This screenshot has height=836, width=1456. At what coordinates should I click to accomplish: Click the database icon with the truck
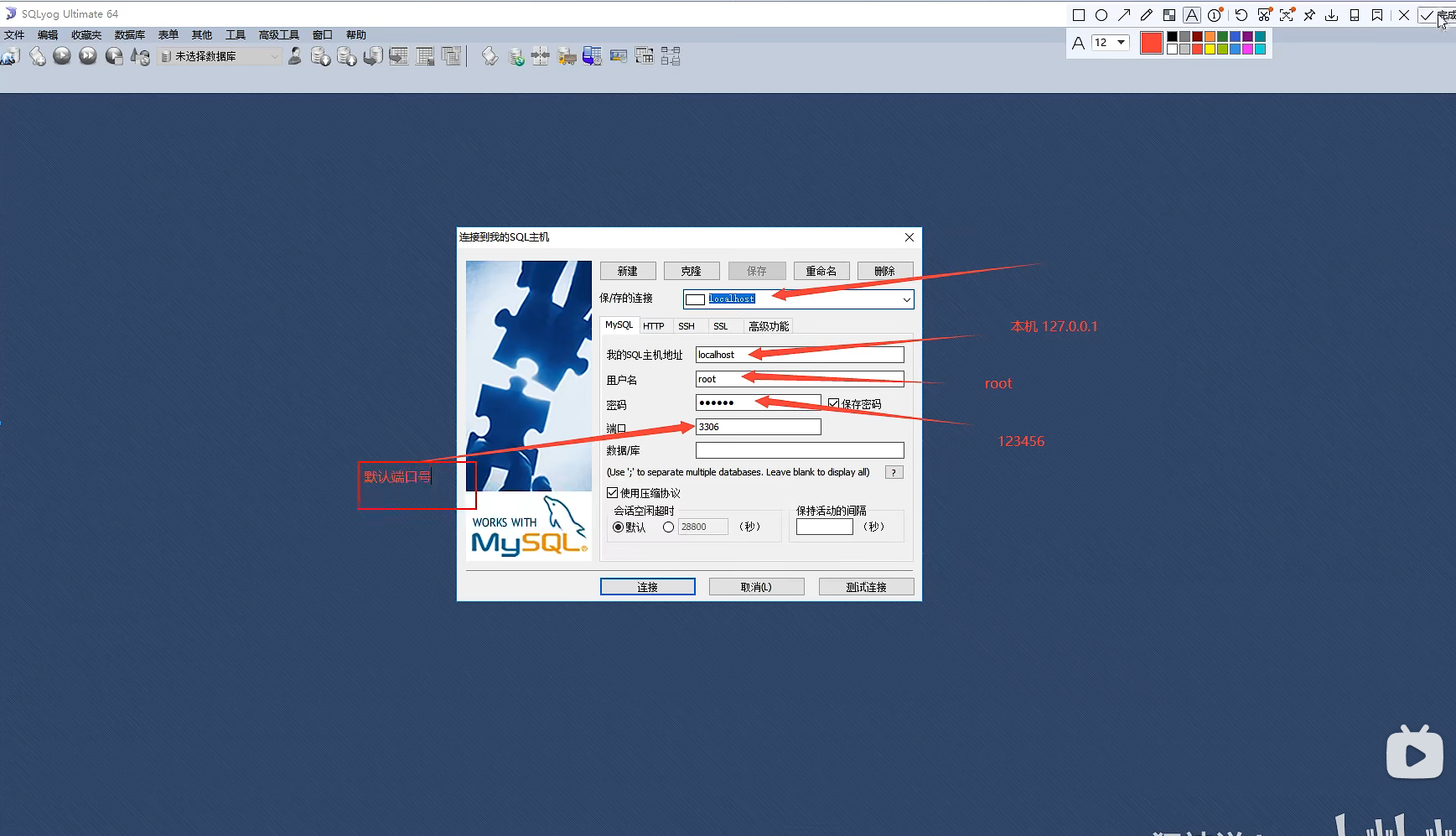coord(567,56)
